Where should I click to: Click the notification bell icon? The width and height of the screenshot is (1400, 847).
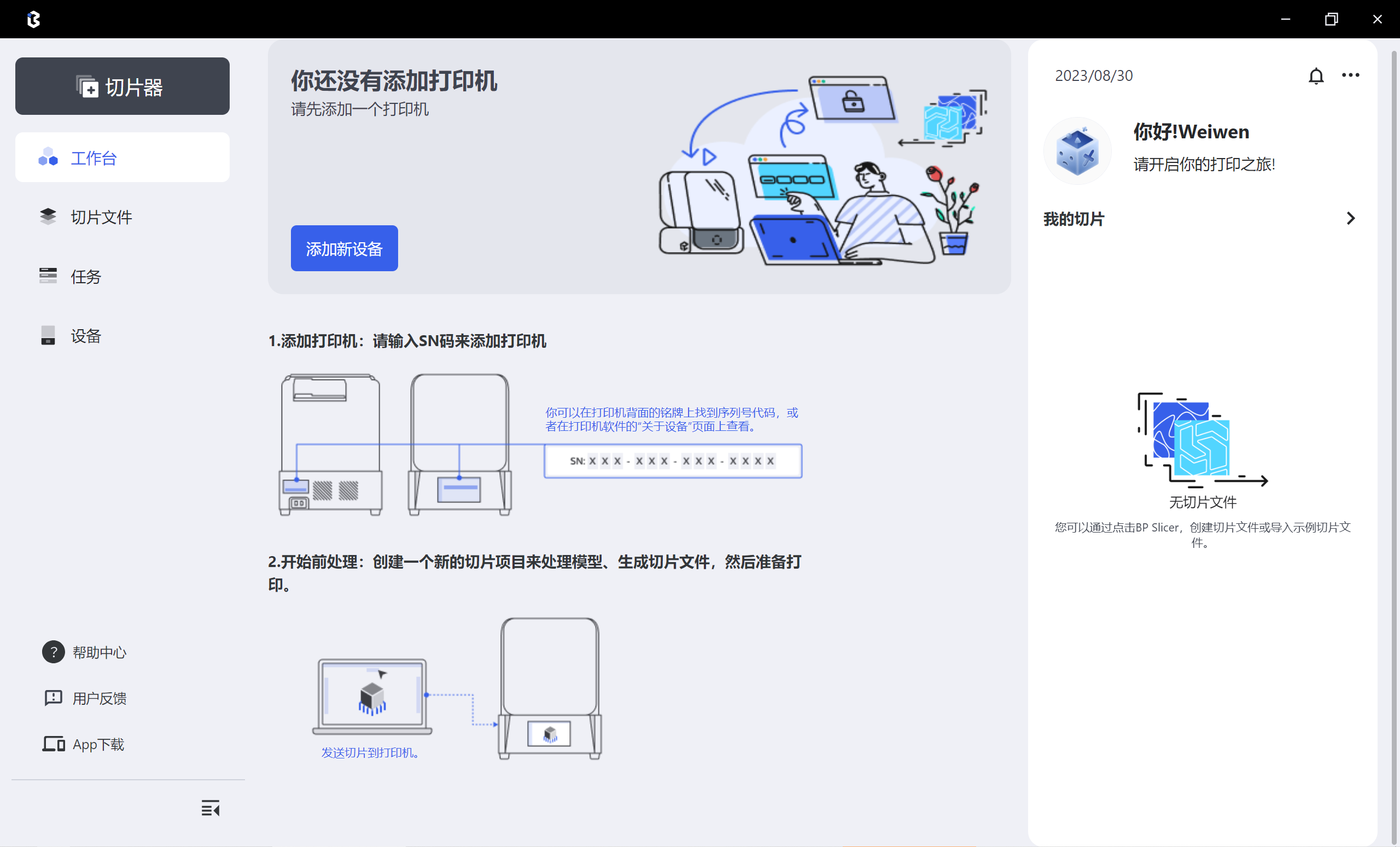coord(1315,75)
